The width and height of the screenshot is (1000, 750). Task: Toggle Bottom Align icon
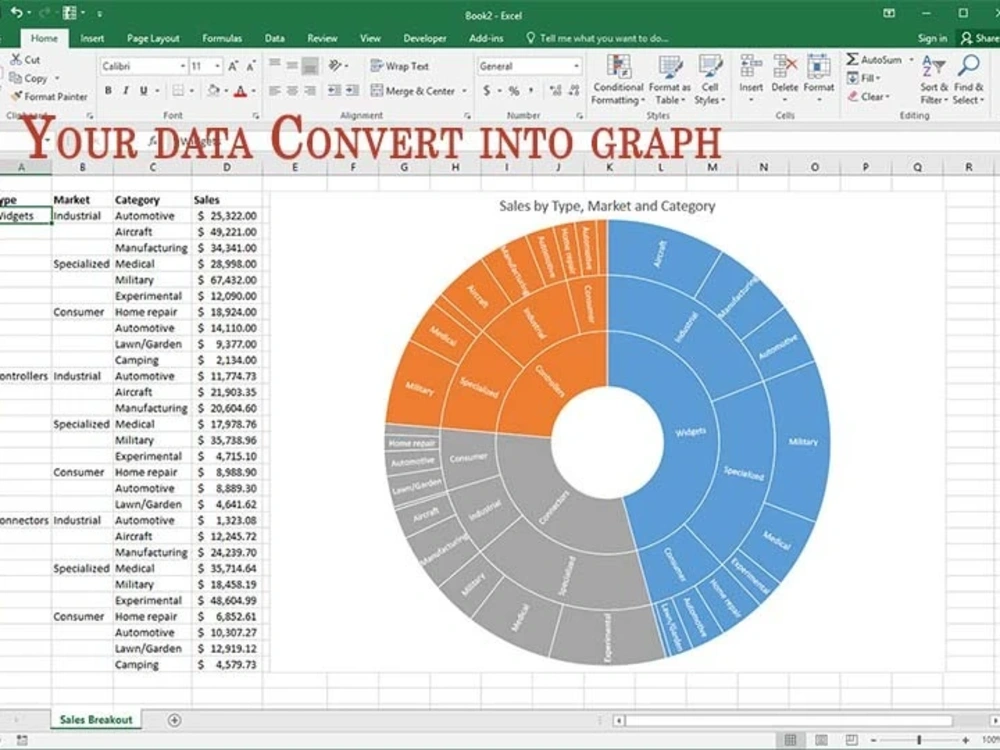point(310,65)
